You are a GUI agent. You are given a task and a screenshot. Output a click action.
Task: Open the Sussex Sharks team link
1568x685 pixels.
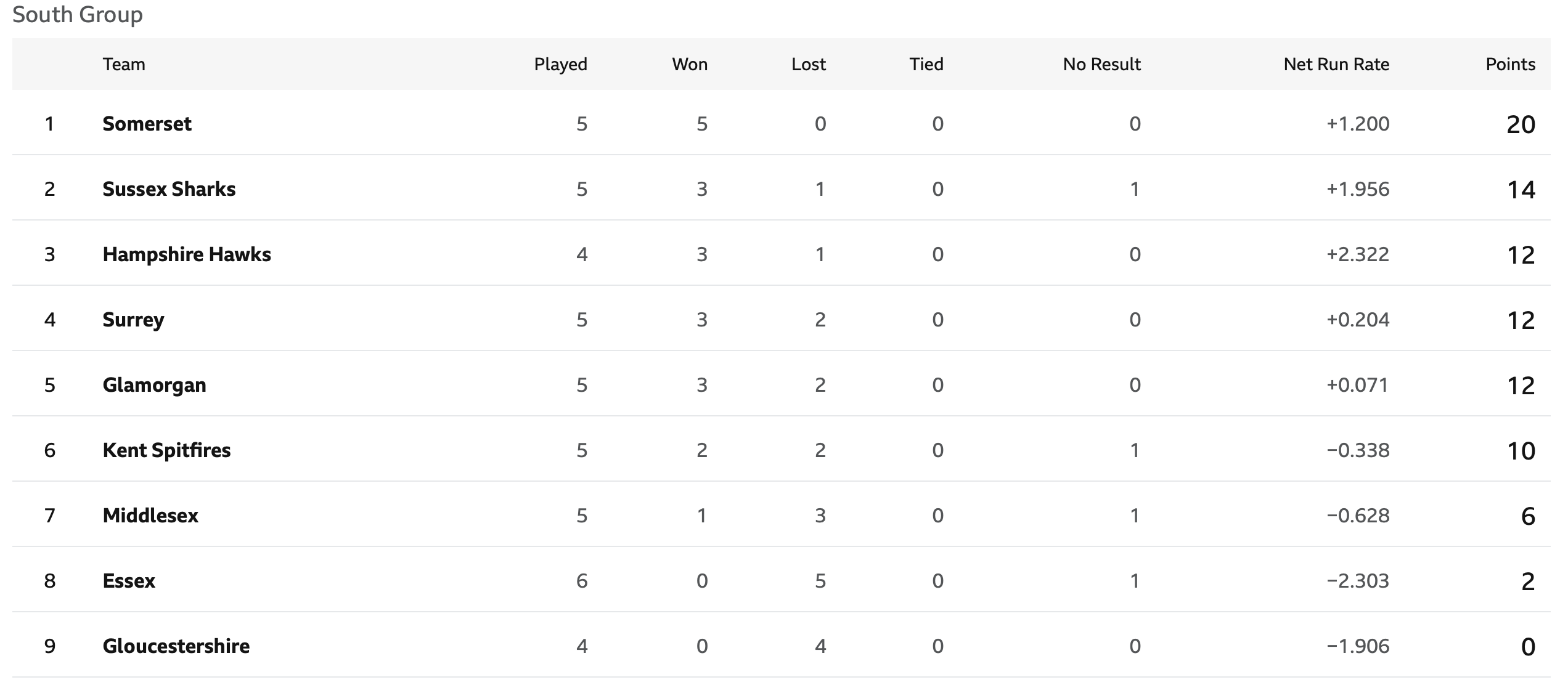pos(169,189)
